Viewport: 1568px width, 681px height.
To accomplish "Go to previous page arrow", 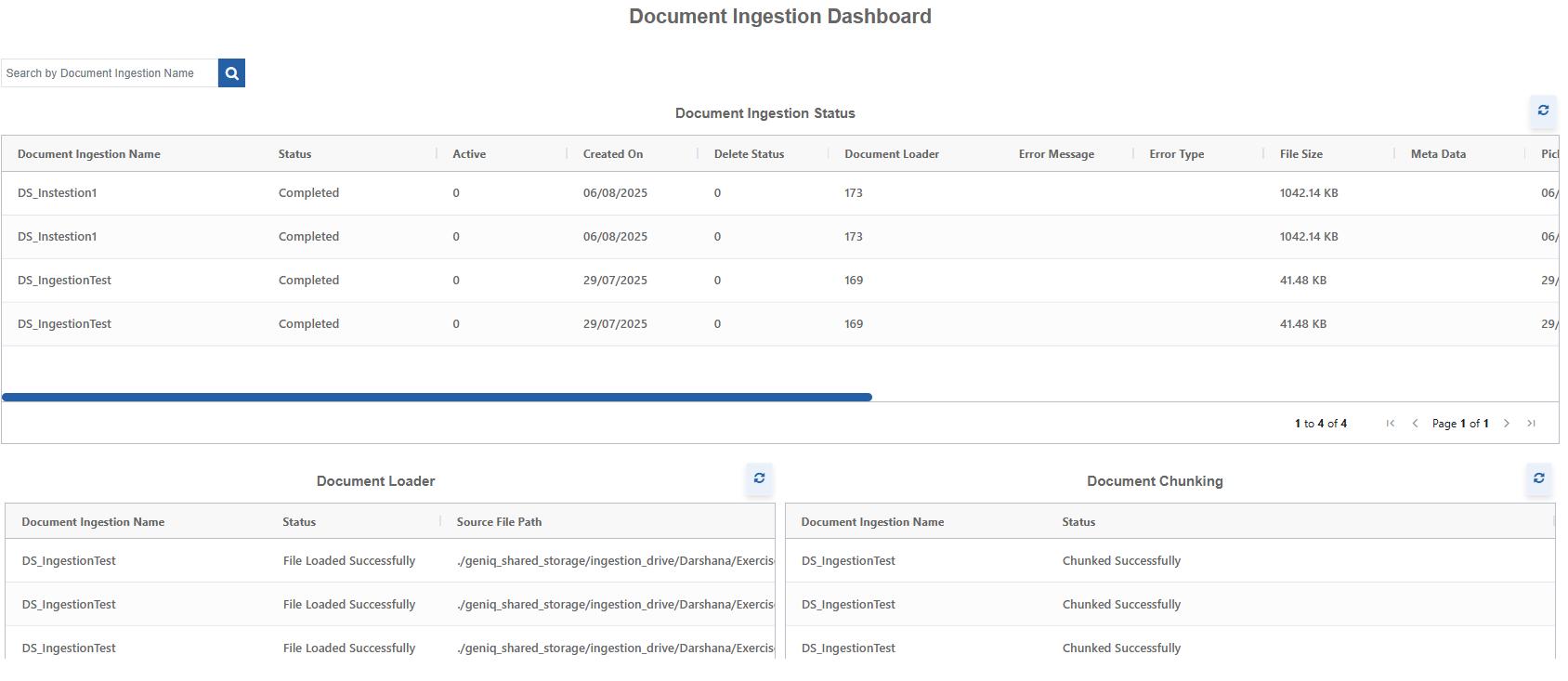I will coord(1415,424).
